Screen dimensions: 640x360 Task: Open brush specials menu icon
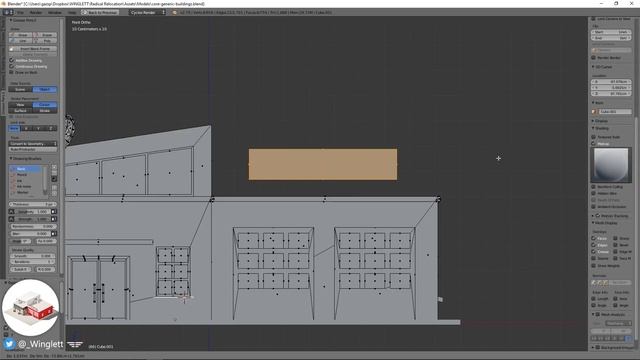(x=54, y=179)
